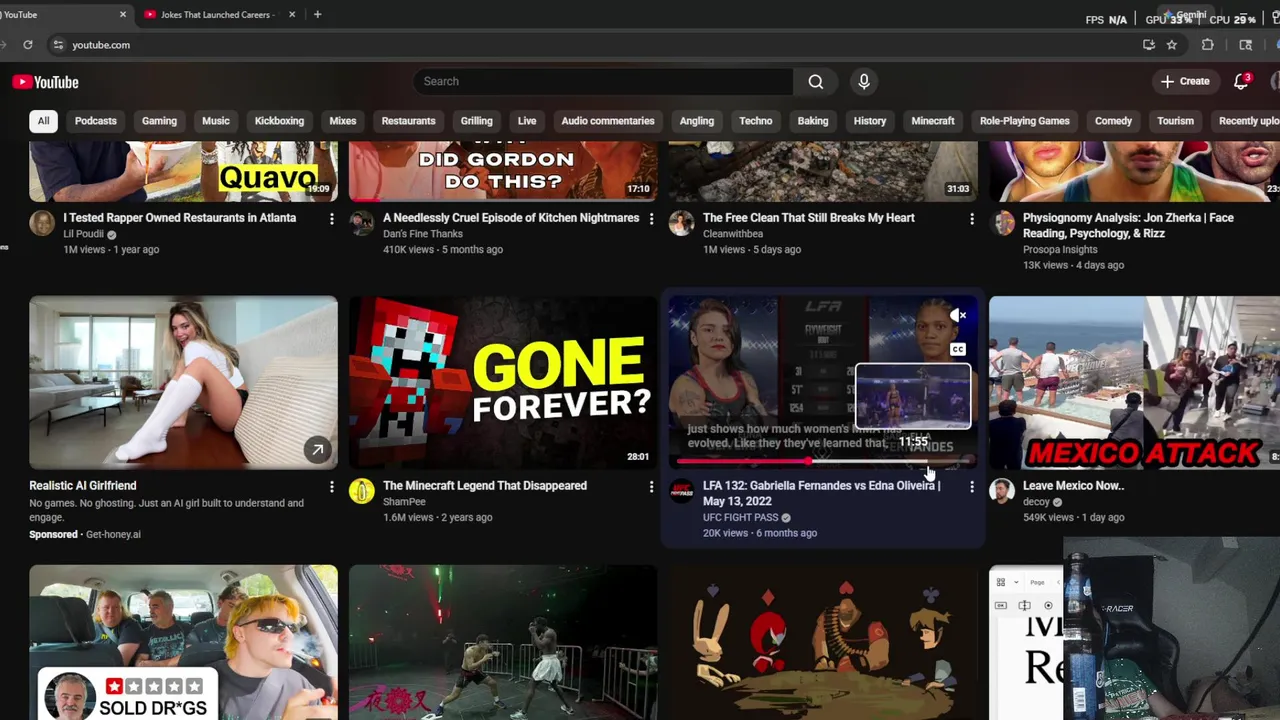Open the GONE FOREVER Minecraft thumbnail
1280x720 pixels.
click(503, 382)
